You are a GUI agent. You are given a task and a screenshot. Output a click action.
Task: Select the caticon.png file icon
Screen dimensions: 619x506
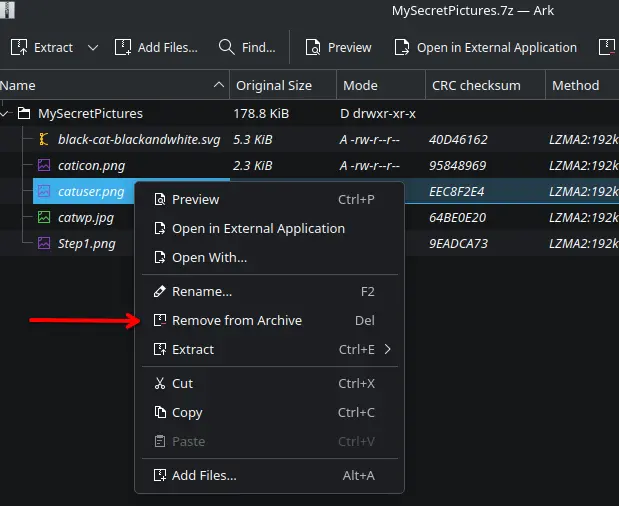tap(44, 165)
